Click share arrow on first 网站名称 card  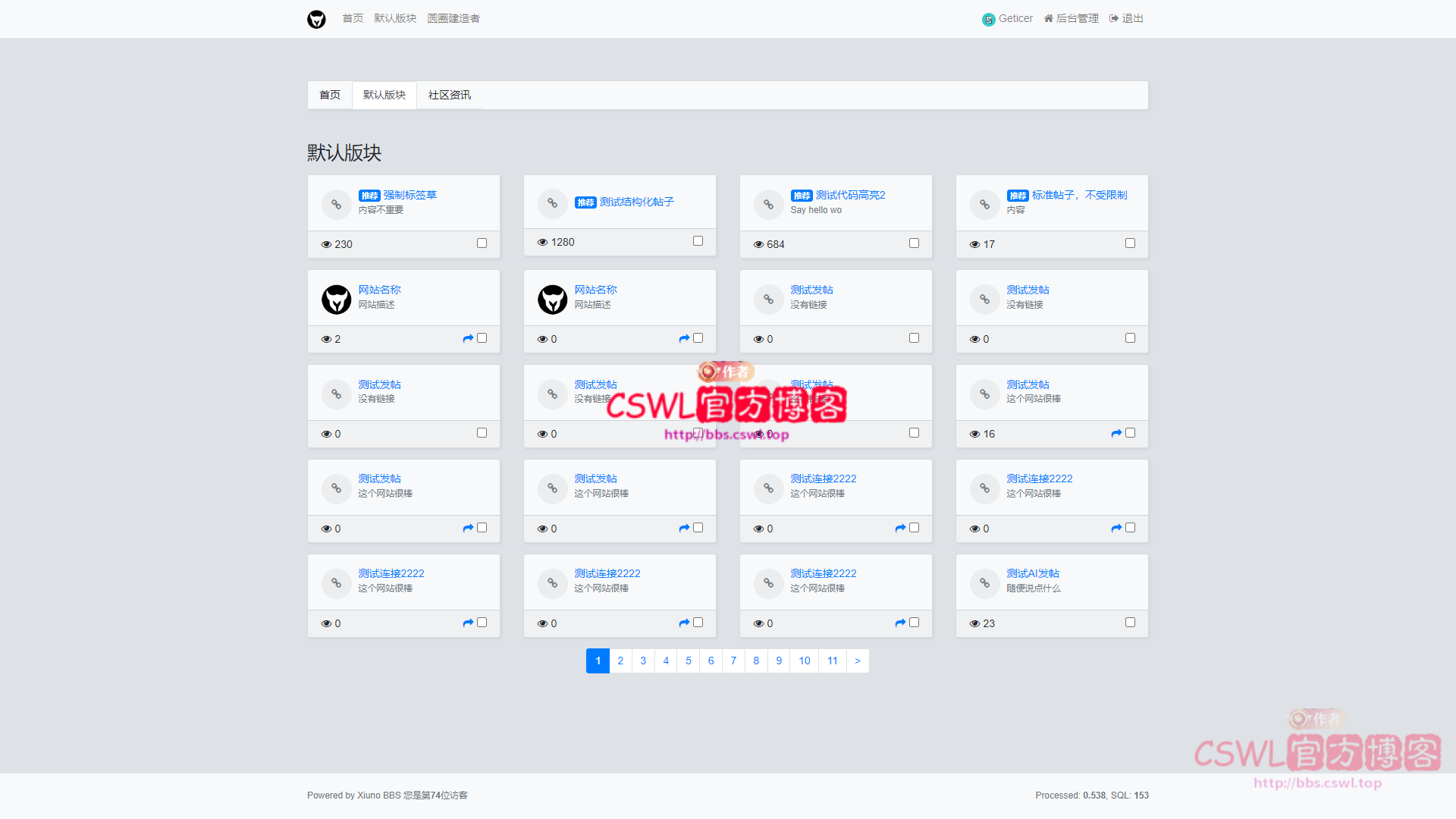tap(468, 338)
